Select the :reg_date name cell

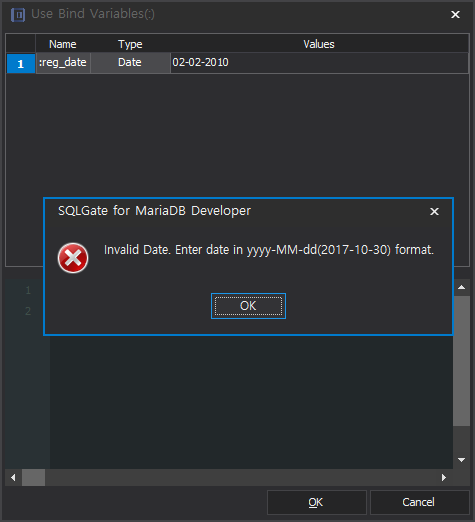(x=63, y=63)
